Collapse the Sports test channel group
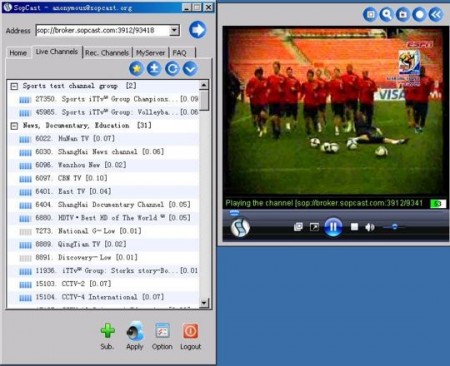The height and width of the screenshot is (366, 450). 14,86
